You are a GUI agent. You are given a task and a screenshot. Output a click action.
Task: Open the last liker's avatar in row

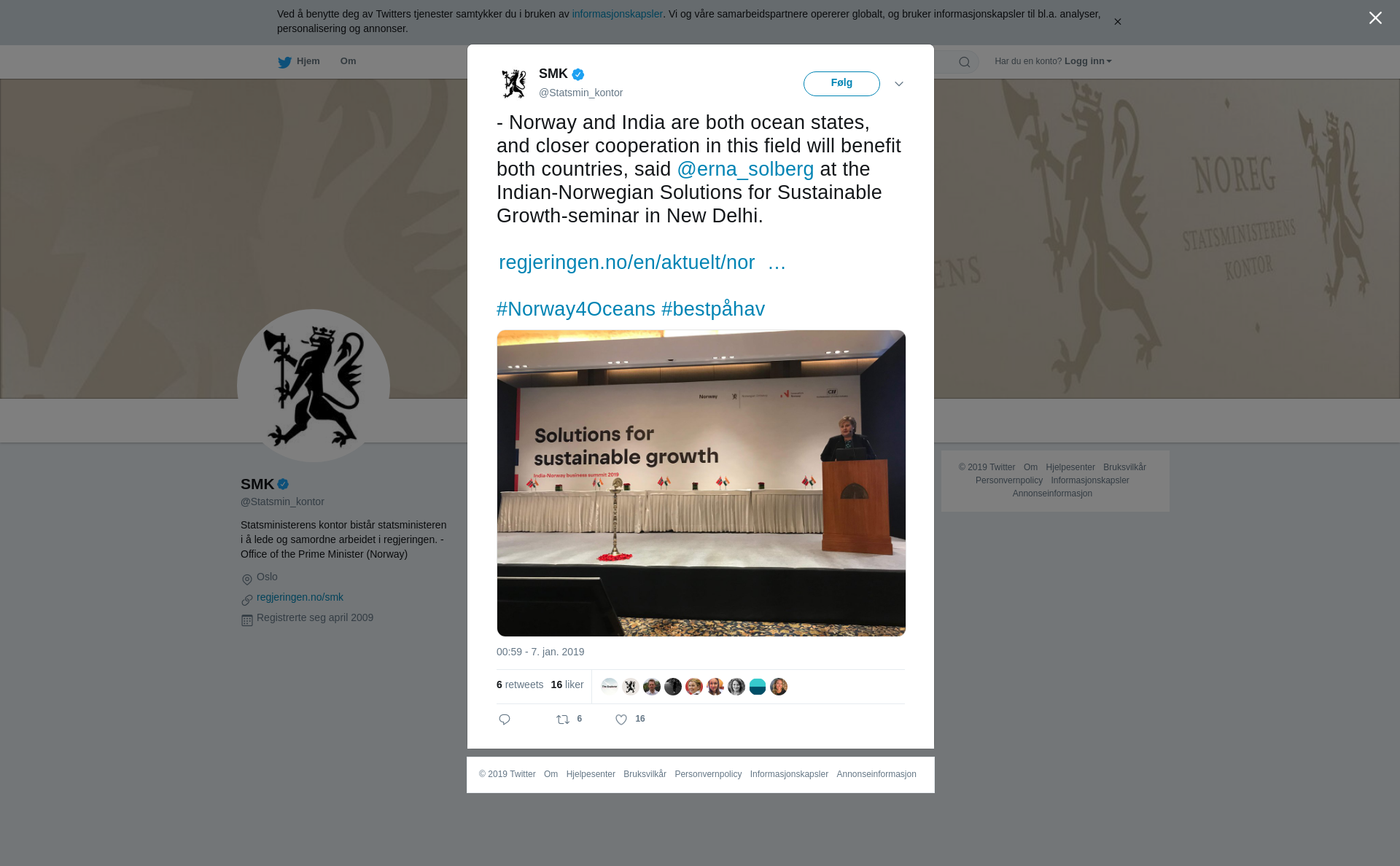[x=779, y=686]
